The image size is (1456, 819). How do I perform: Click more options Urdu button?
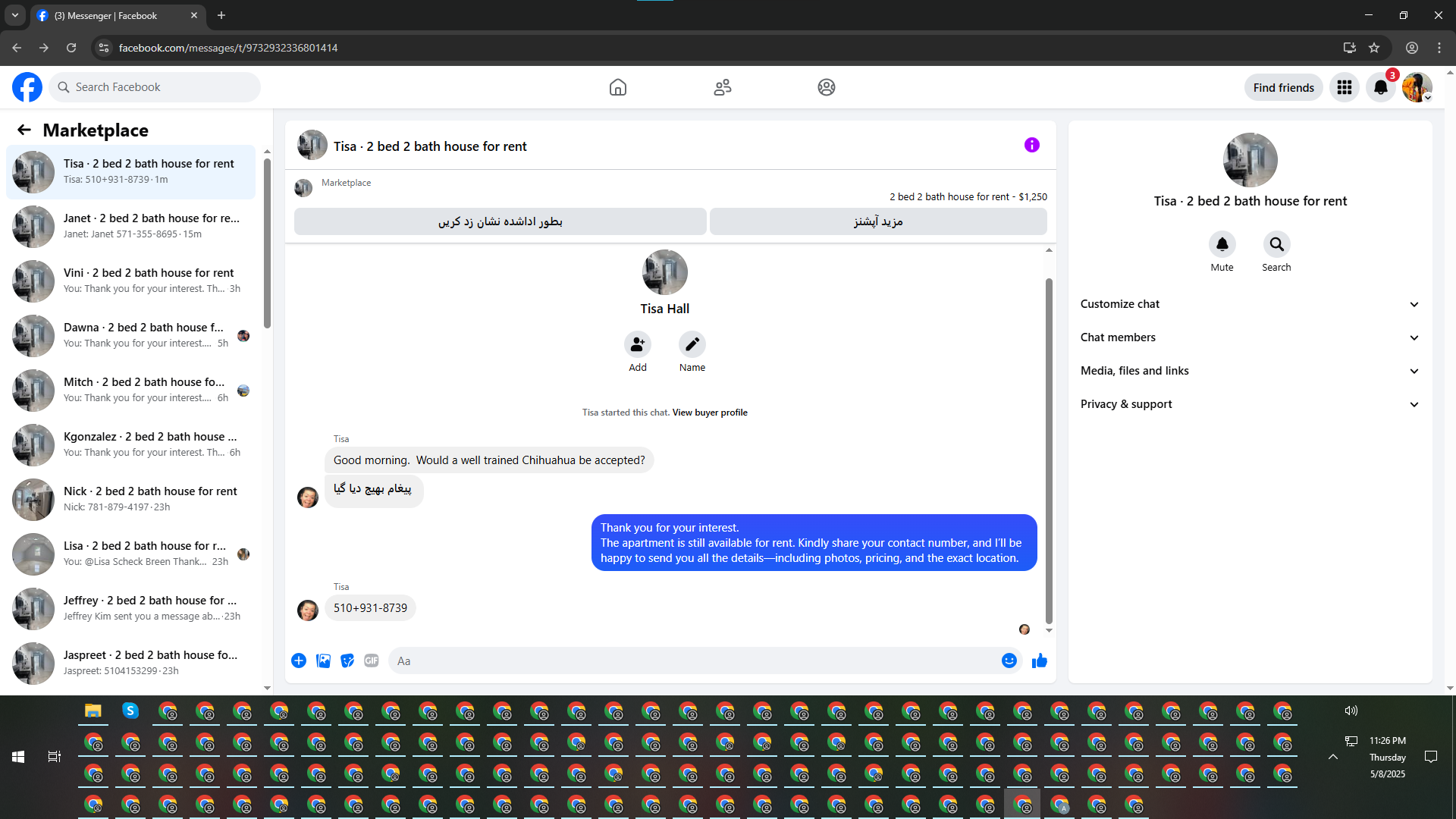pos(878,221)
